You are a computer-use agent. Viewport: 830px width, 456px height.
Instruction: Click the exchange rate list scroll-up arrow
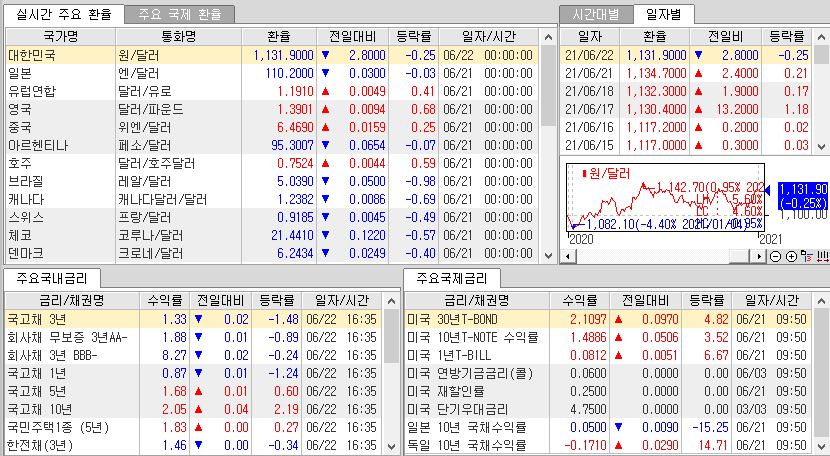tap(548, 37)
